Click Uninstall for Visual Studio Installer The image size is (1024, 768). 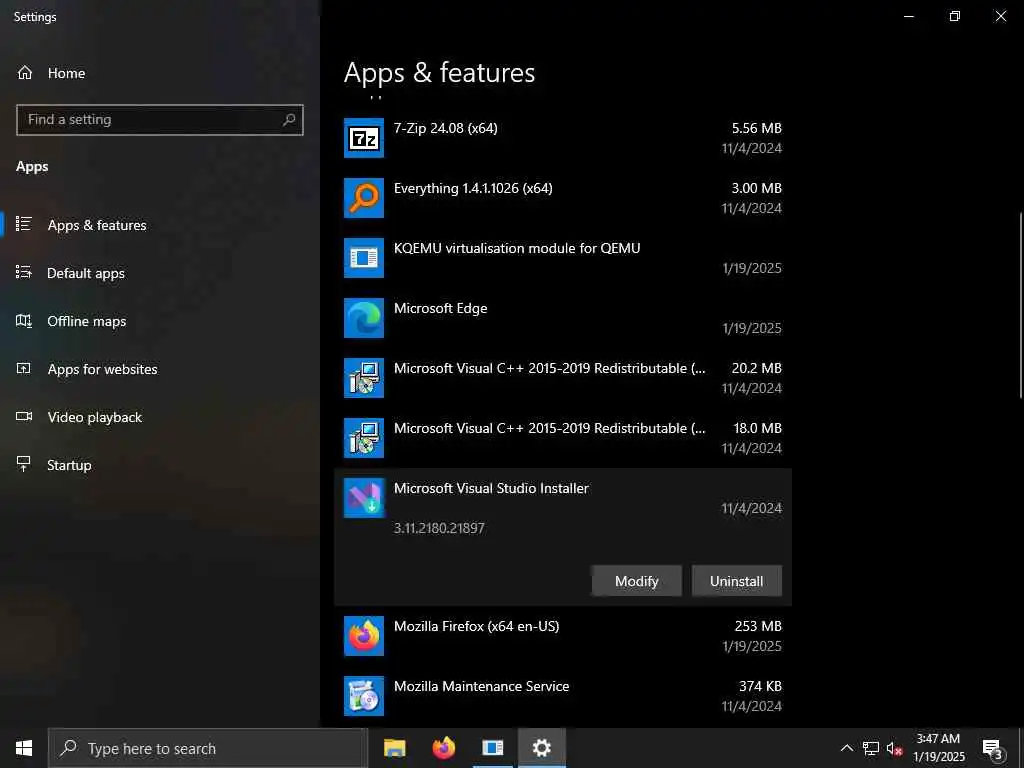737,581
